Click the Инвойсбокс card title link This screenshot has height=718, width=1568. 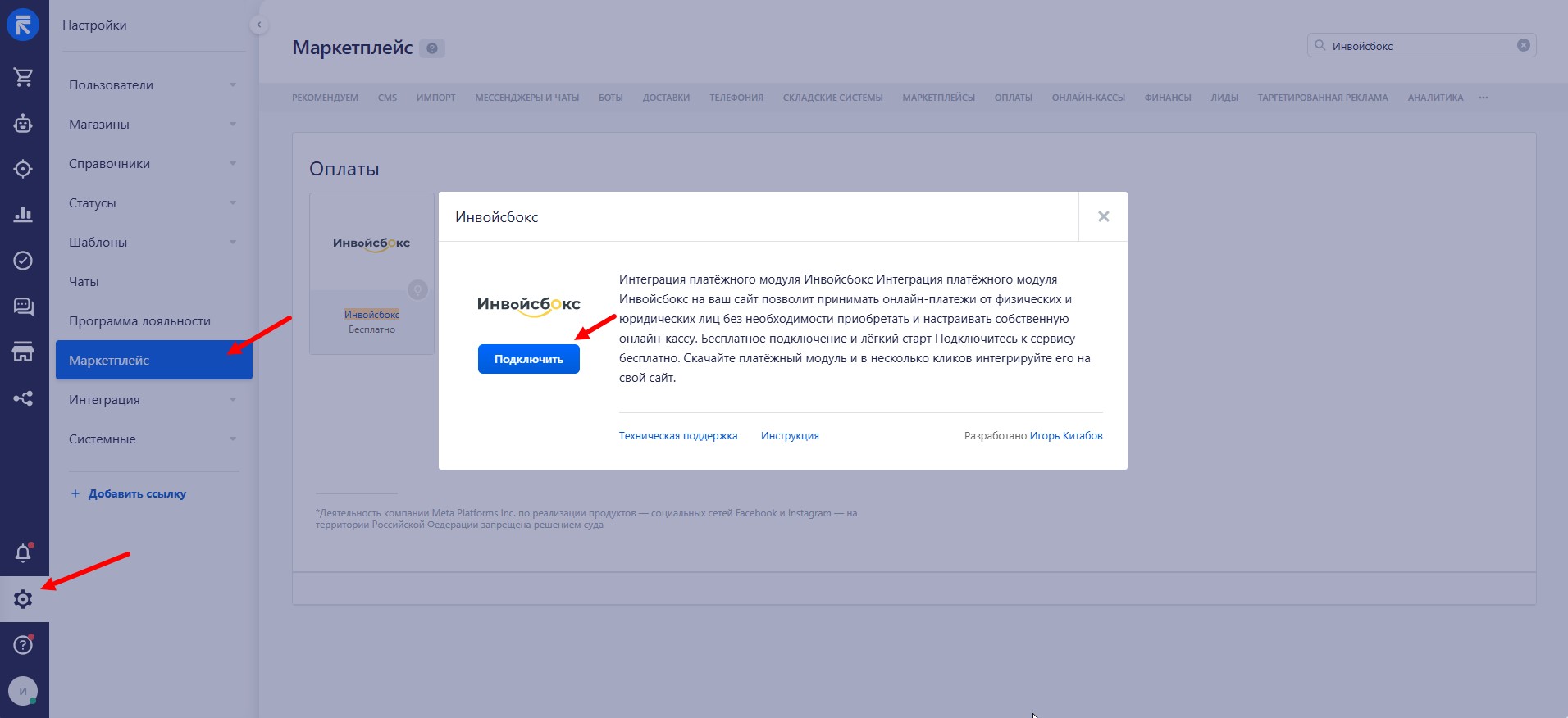click(371, 315)
